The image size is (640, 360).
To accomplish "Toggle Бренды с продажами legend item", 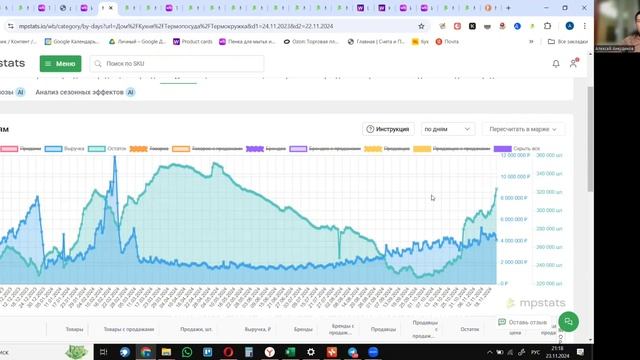I will point(325,149).
